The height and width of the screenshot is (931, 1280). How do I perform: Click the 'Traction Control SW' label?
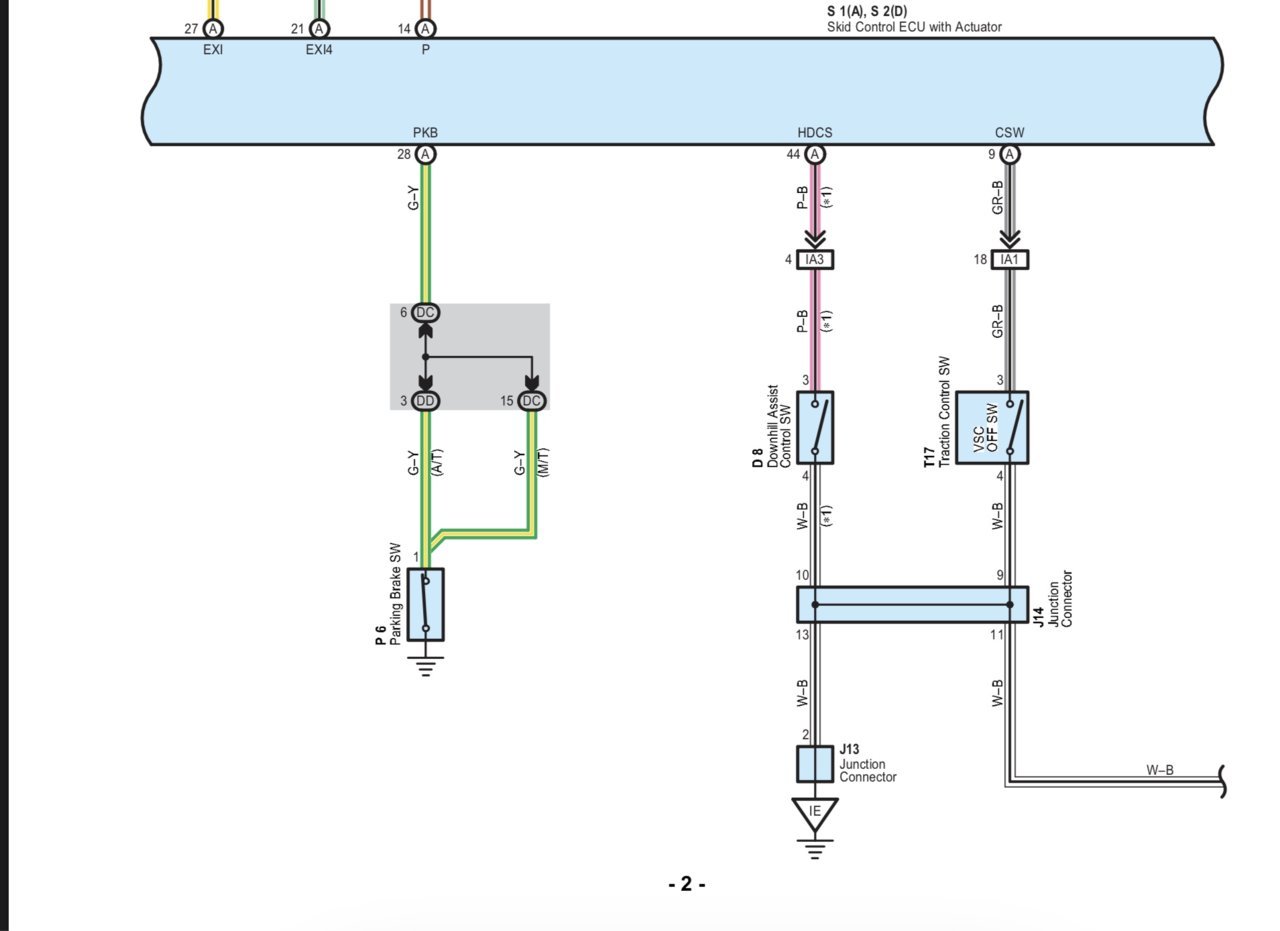[944, 413]
